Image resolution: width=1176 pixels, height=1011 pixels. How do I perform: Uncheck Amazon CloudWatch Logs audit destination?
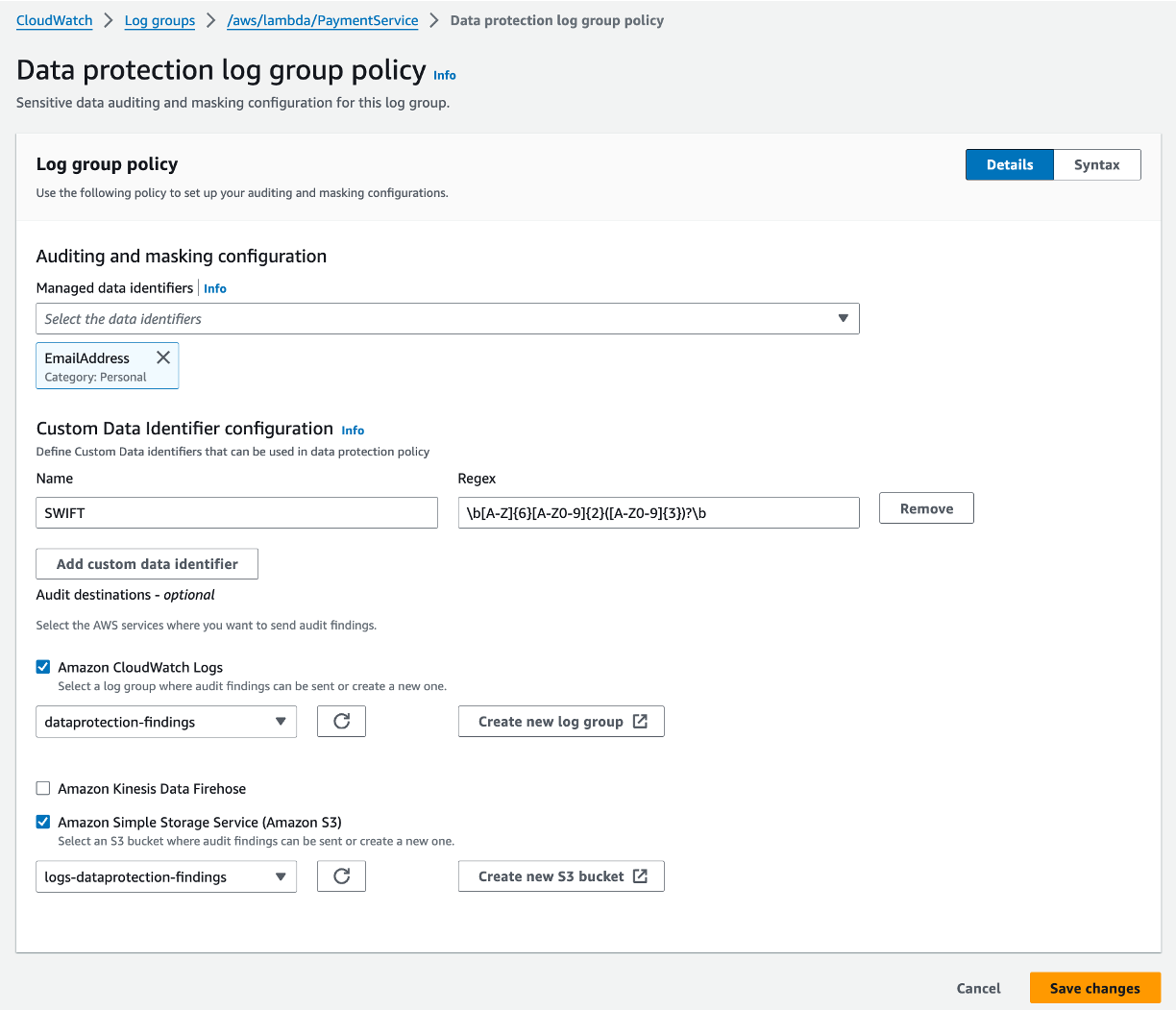click(42, 666)
